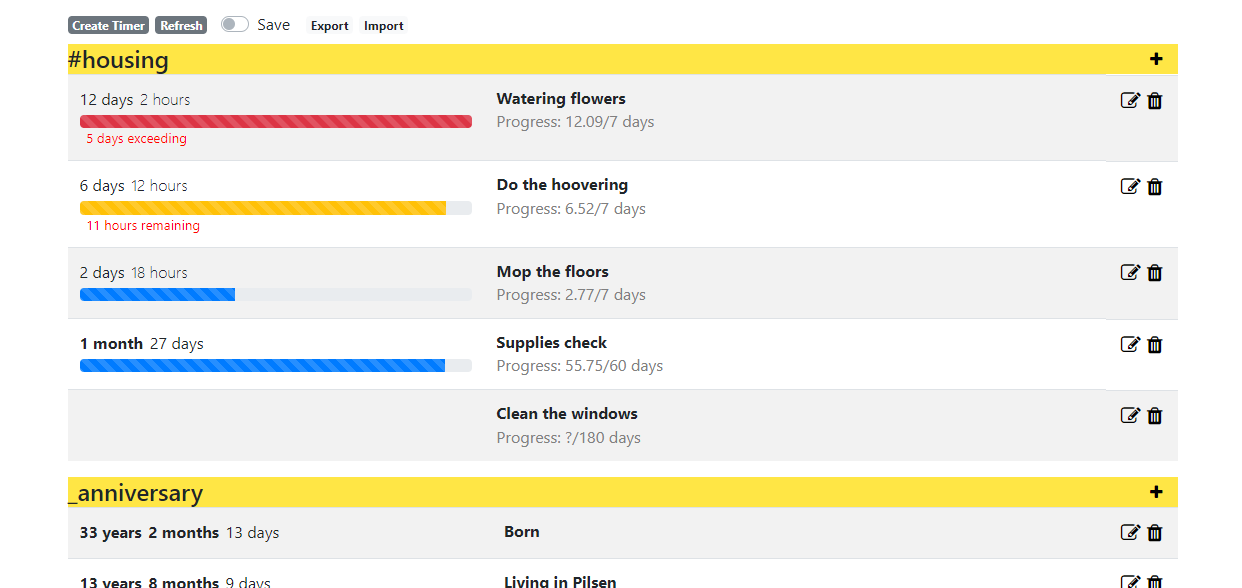Click the plus icon on _anniversary header
The image size is (1242, 588).
[x=1155, y=492]
